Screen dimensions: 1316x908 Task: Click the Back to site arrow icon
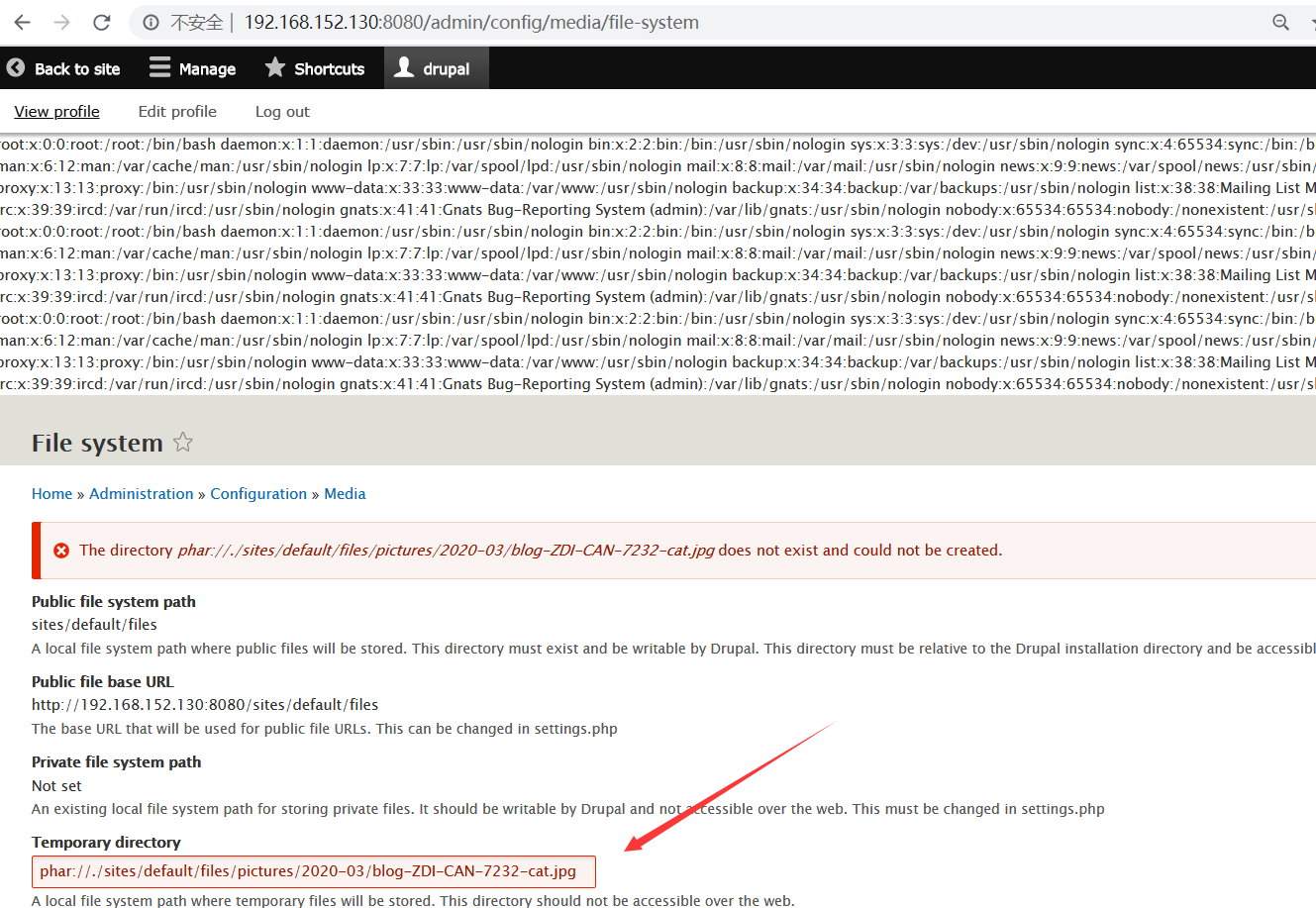[16, 67]
